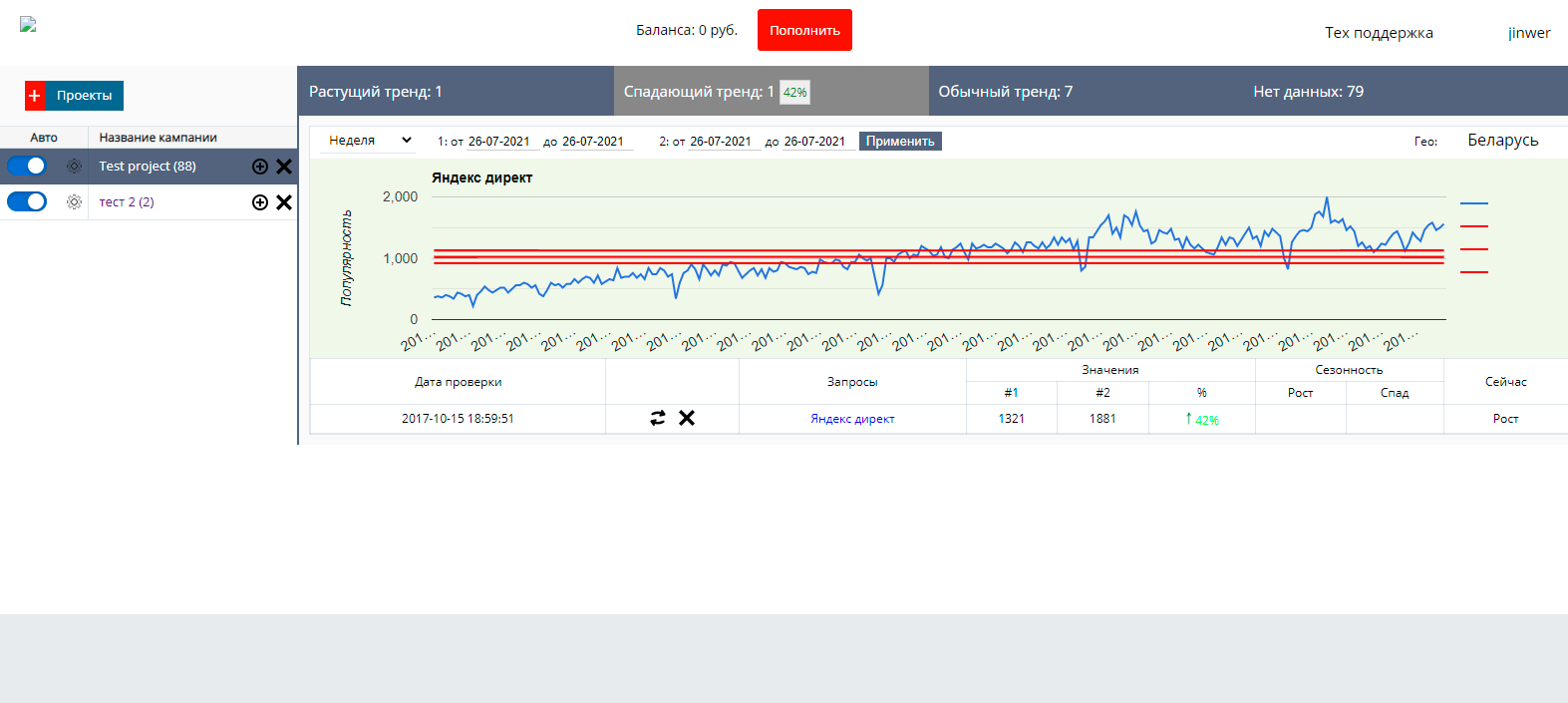Open the Неделя period dropdown
The height and width of the screenshot is (703, 1568).
(369, 141)
